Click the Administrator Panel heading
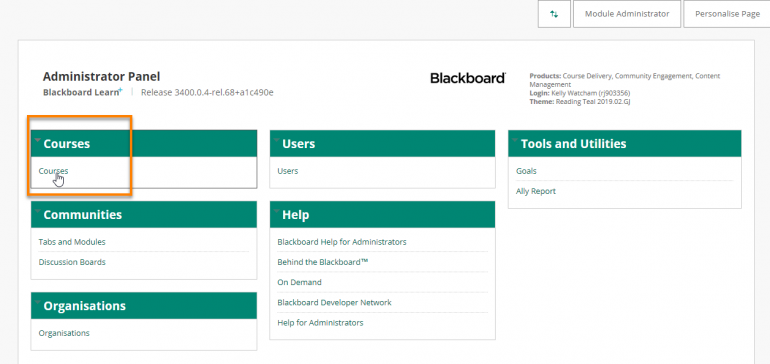The image size is (770, 364). click(x=102, y=77)
